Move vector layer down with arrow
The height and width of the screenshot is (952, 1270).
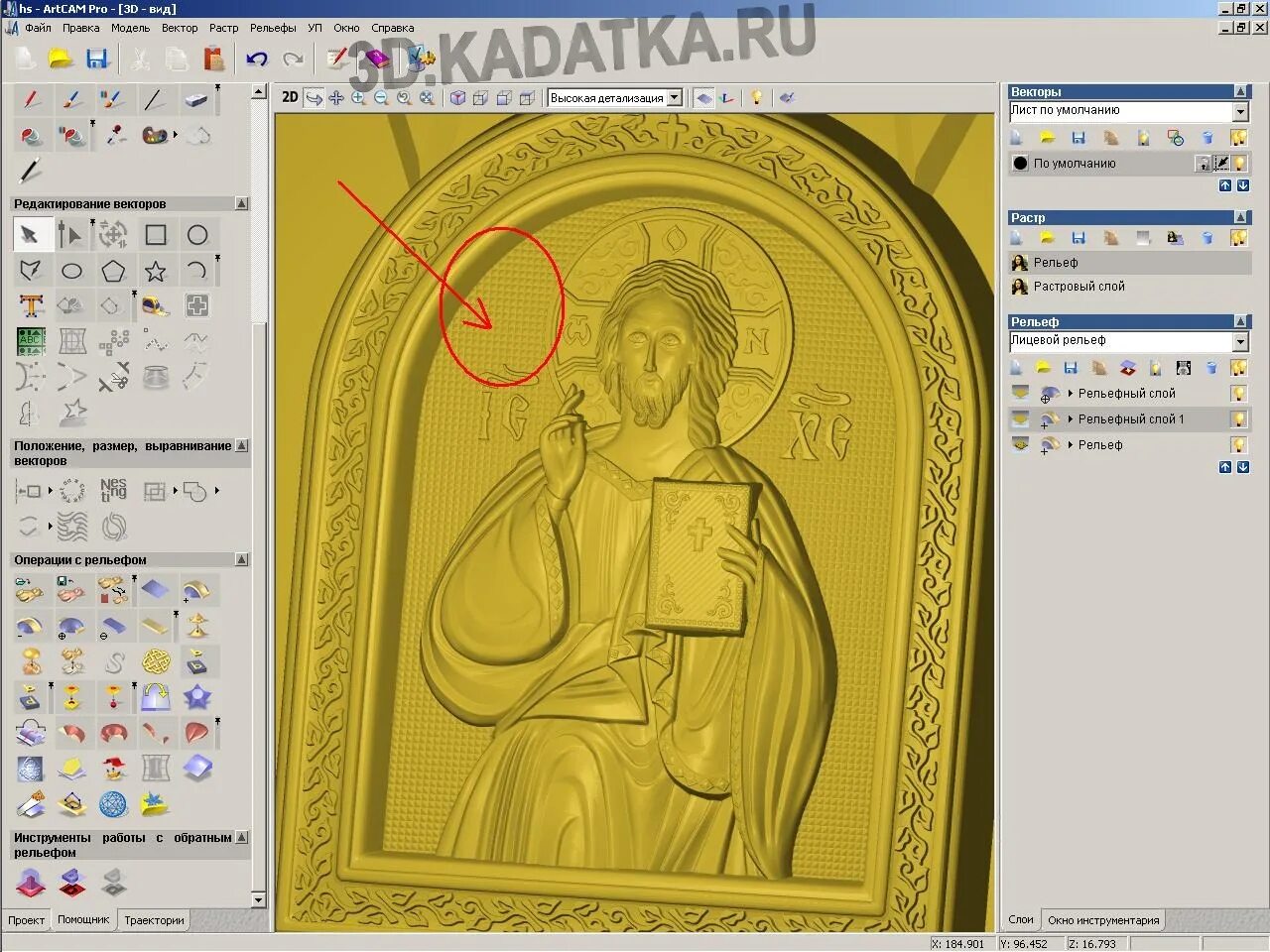(1242, 185)
